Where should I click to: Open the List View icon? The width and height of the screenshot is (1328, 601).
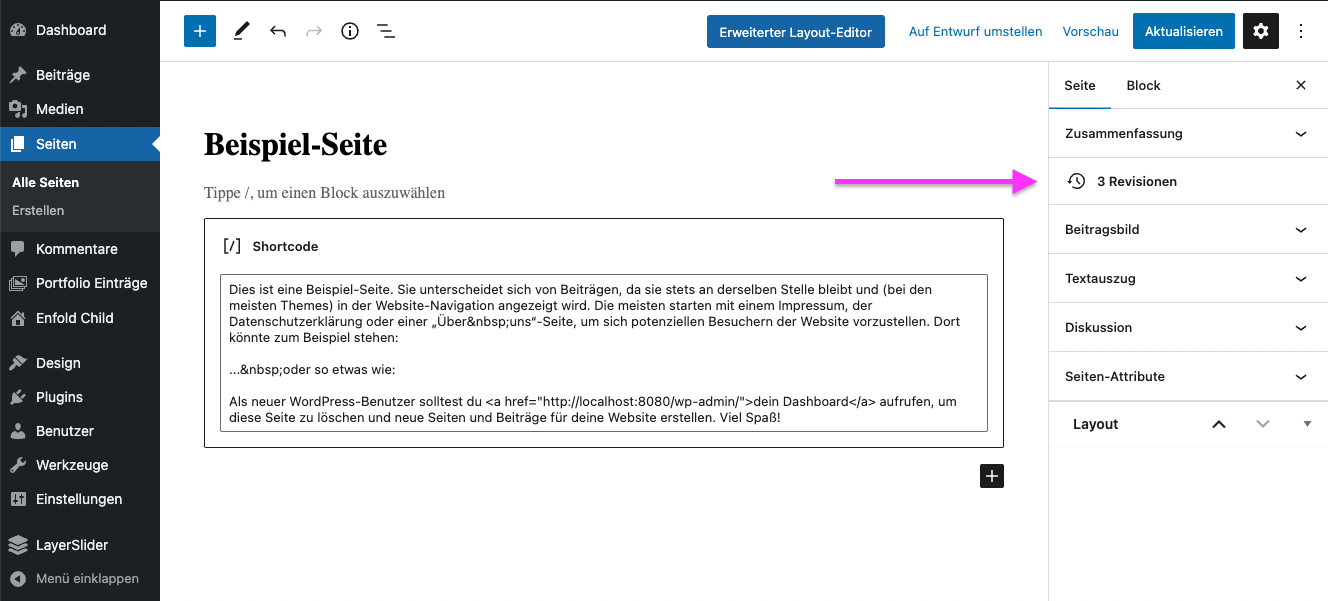click(x=386, y=31)
